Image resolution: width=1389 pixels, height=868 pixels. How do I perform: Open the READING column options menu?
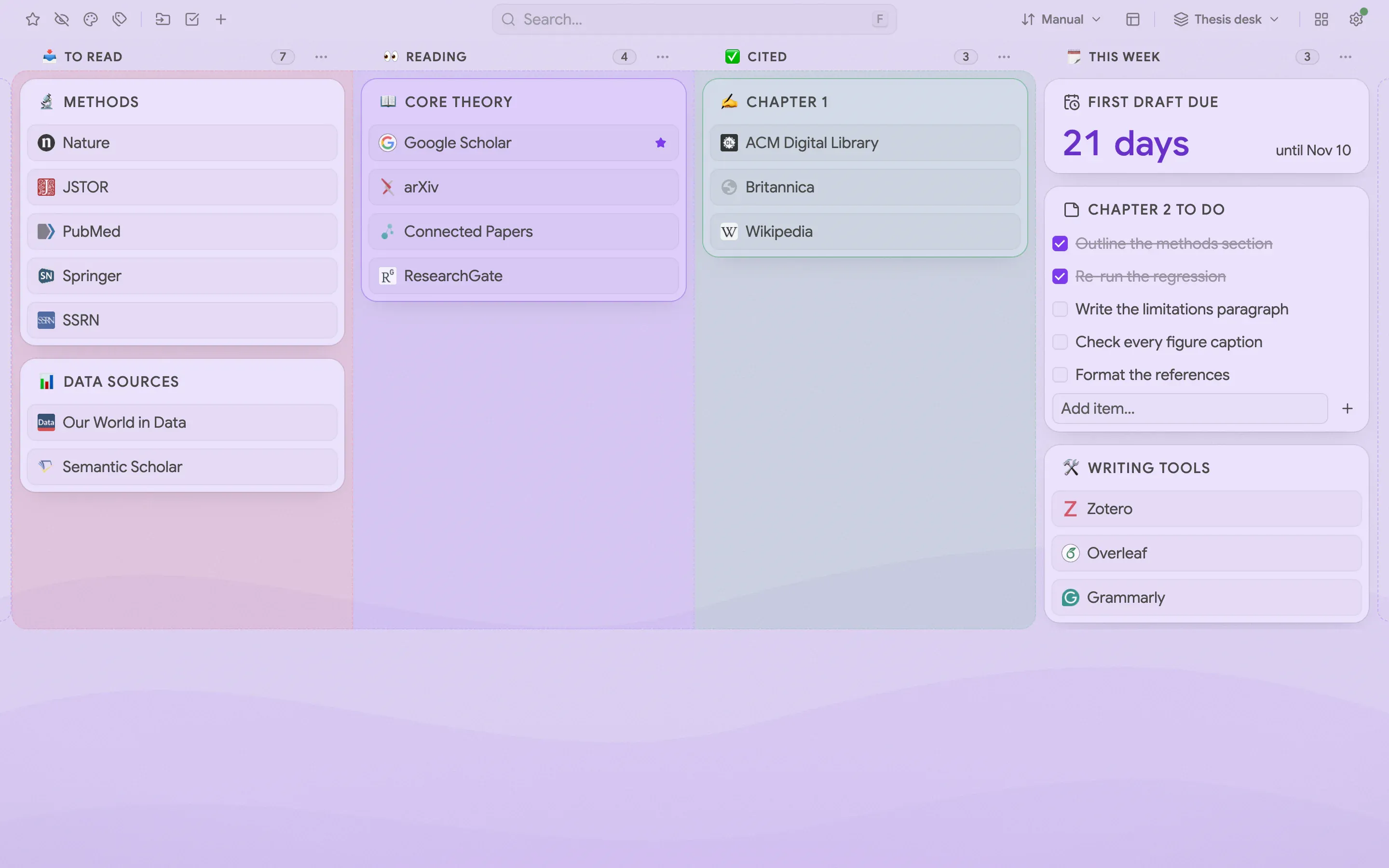pyautogui.click(x=663, y=57)
